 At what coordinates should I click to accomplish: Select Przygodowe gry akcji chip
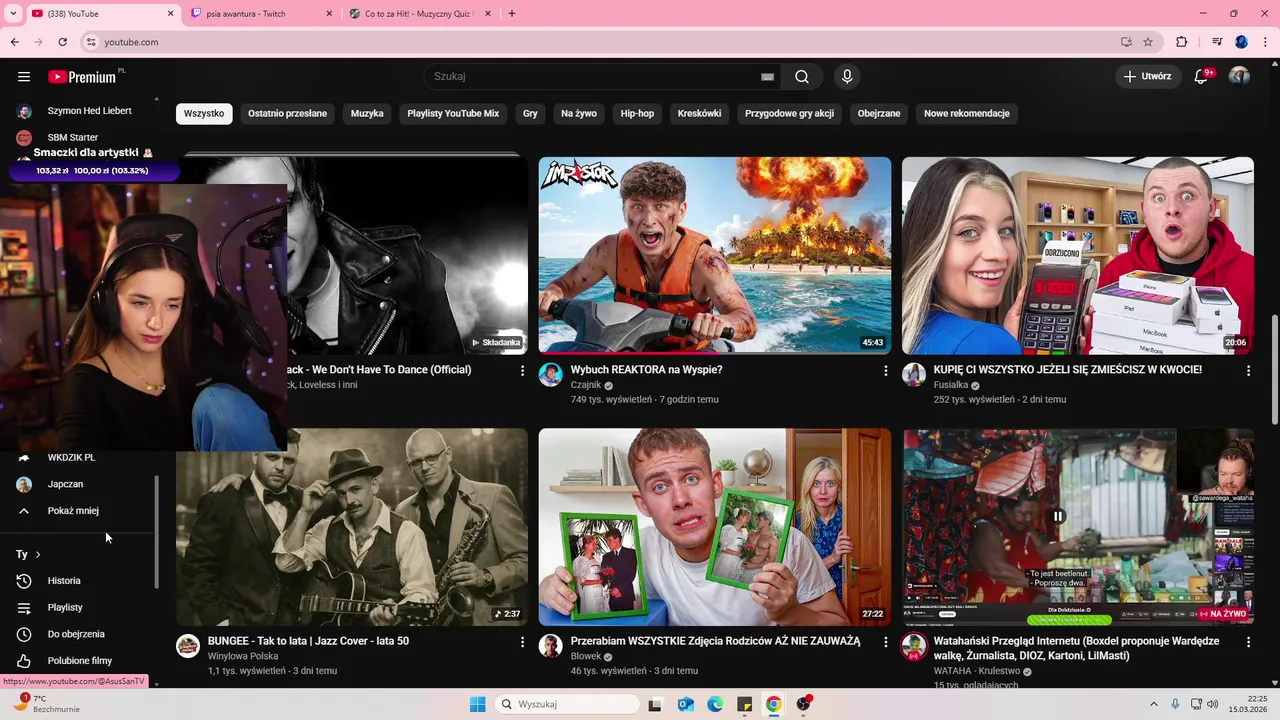click(x=789, y=114)
